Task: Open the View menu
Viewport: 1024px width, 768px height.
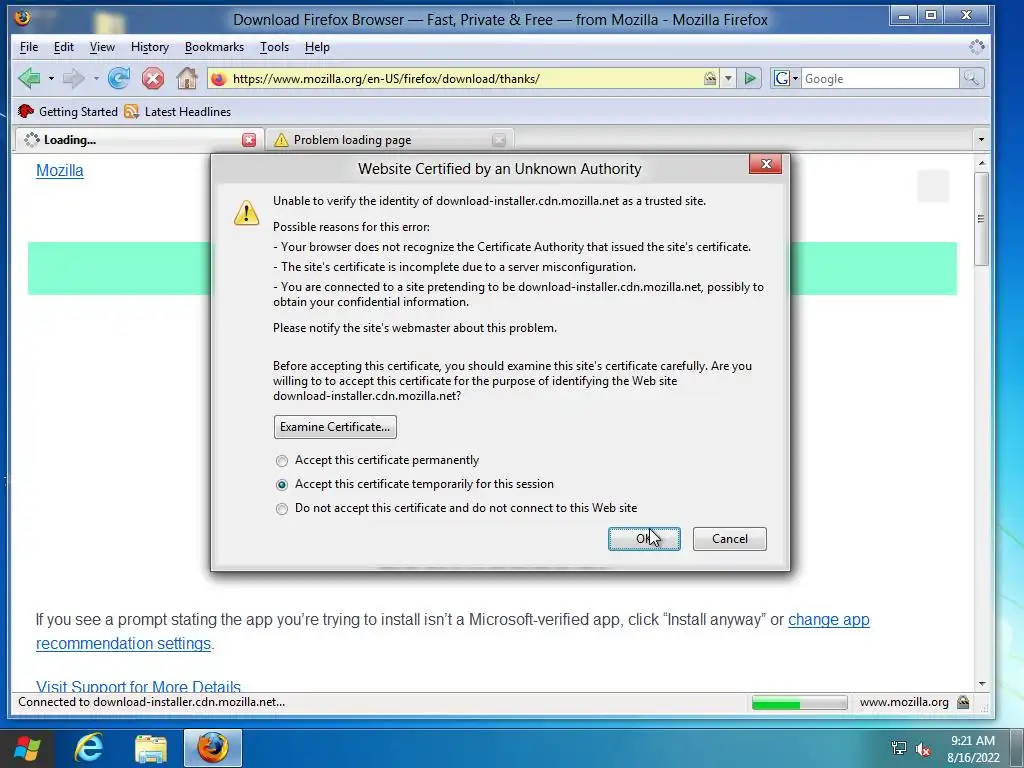Action: (102, 47)
